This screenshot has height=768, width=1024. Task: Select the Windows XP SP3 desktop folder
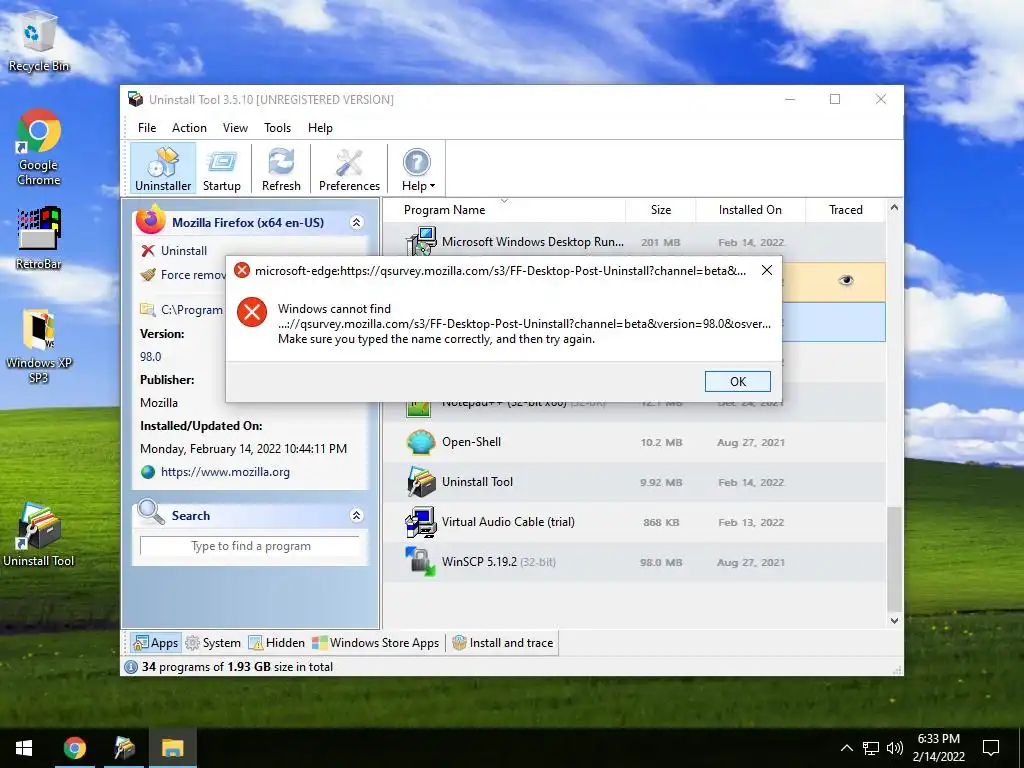click(x=39, y=346)
